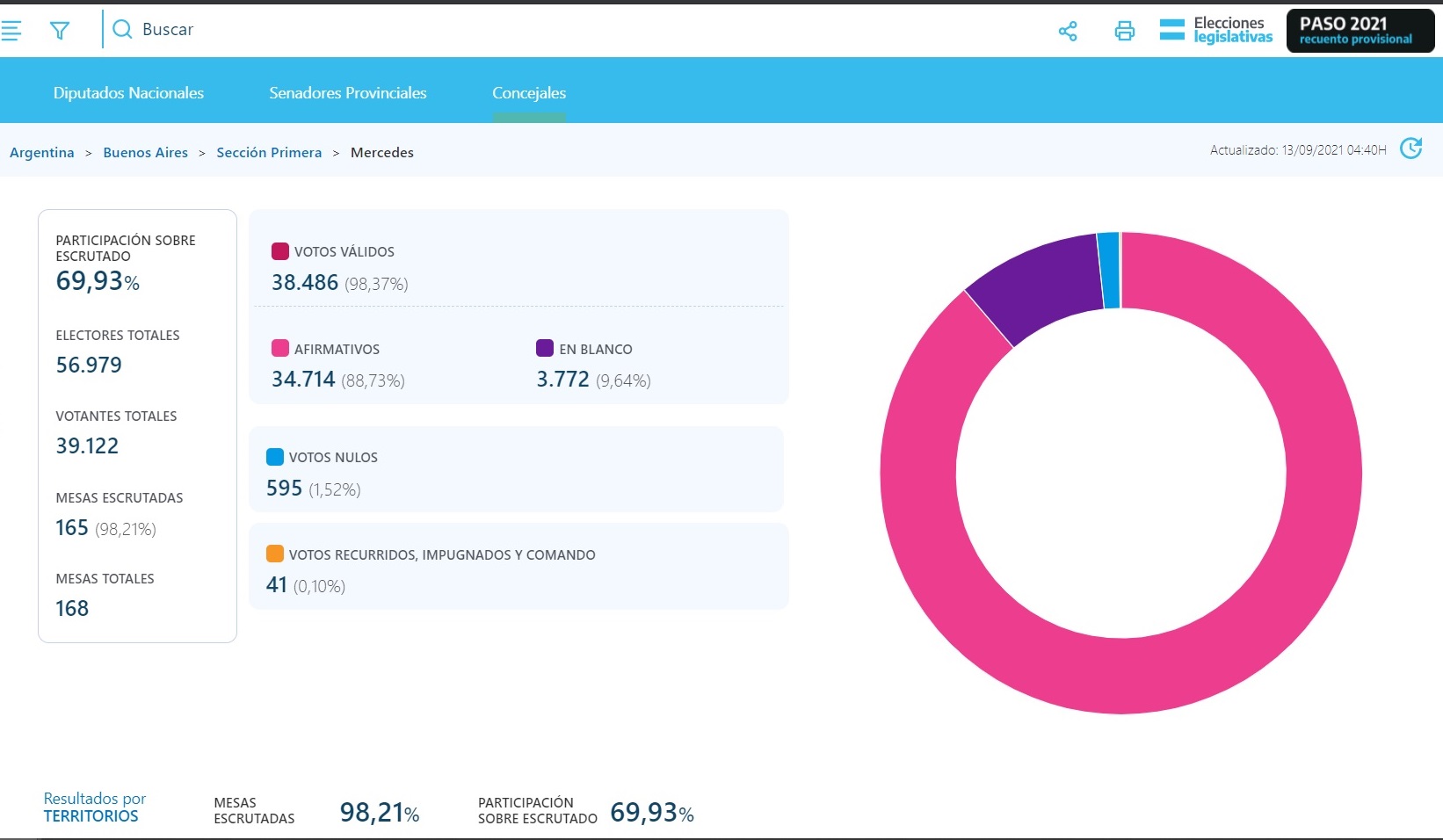Image resolution: width=1443 pixels, height=840 pixels.
Task: Click the share icon
Action: coord(1068,32)
